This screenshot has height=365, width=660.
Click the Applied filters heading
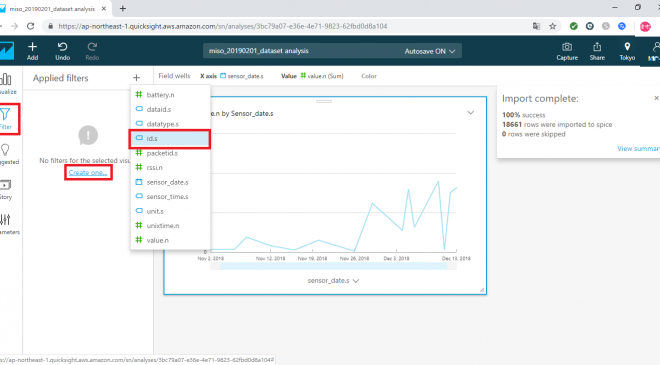pyautogui.click(x=61, y=78)
